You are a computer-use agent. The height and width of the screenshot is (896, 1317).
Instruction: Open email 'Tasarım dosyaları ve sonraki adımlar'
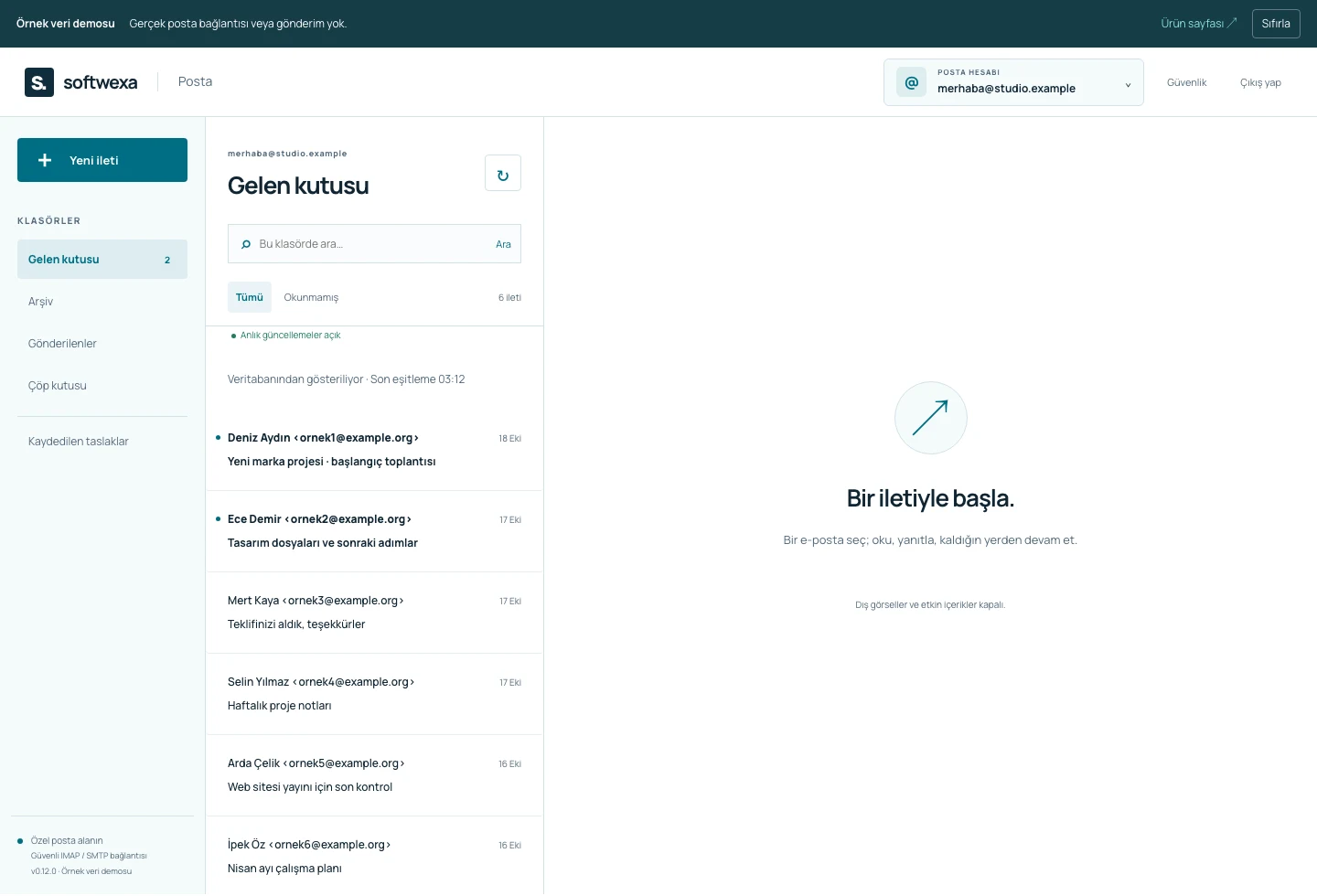coord(374,531)
